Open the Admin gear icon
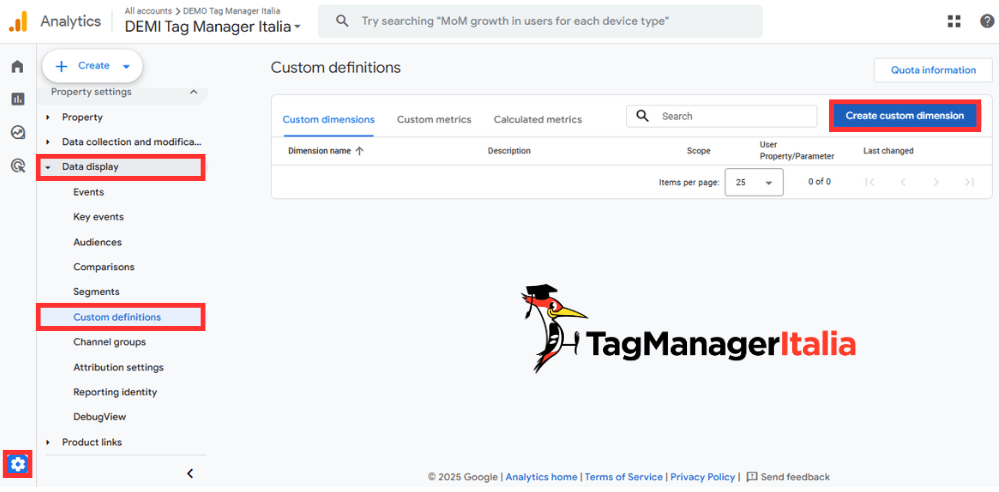 pos(18,464)
